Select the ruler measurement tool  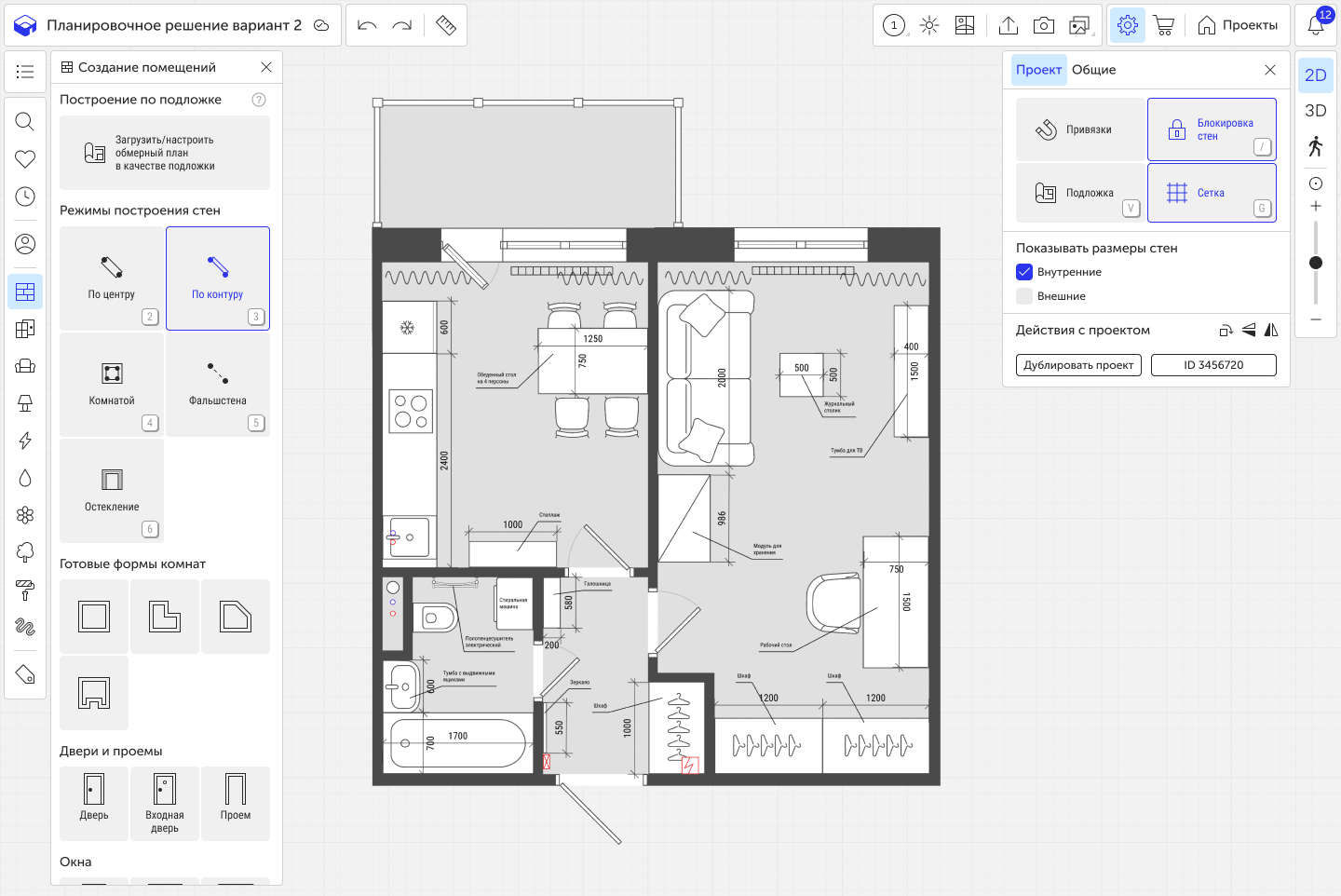coord(446,25)
